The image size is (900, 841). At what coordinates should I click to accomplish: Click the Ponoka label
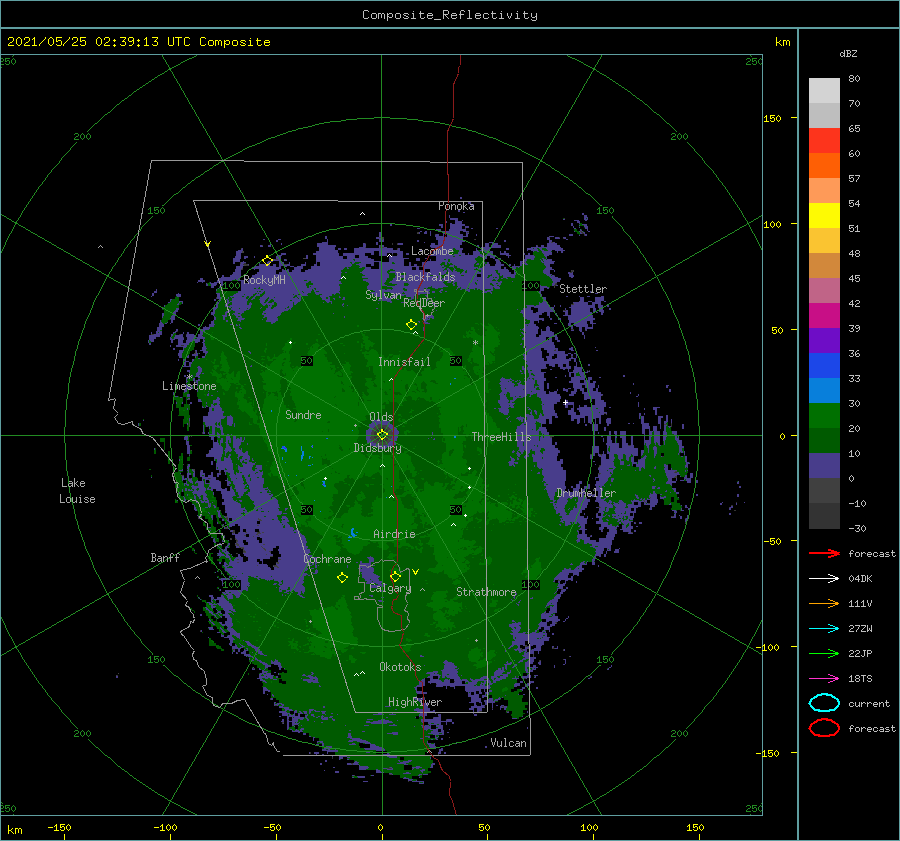456,206
